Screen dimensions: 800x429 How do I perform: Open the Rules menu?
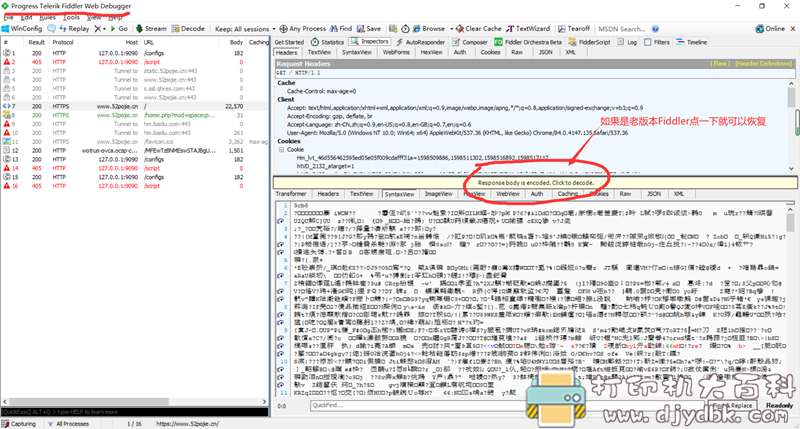47,17
